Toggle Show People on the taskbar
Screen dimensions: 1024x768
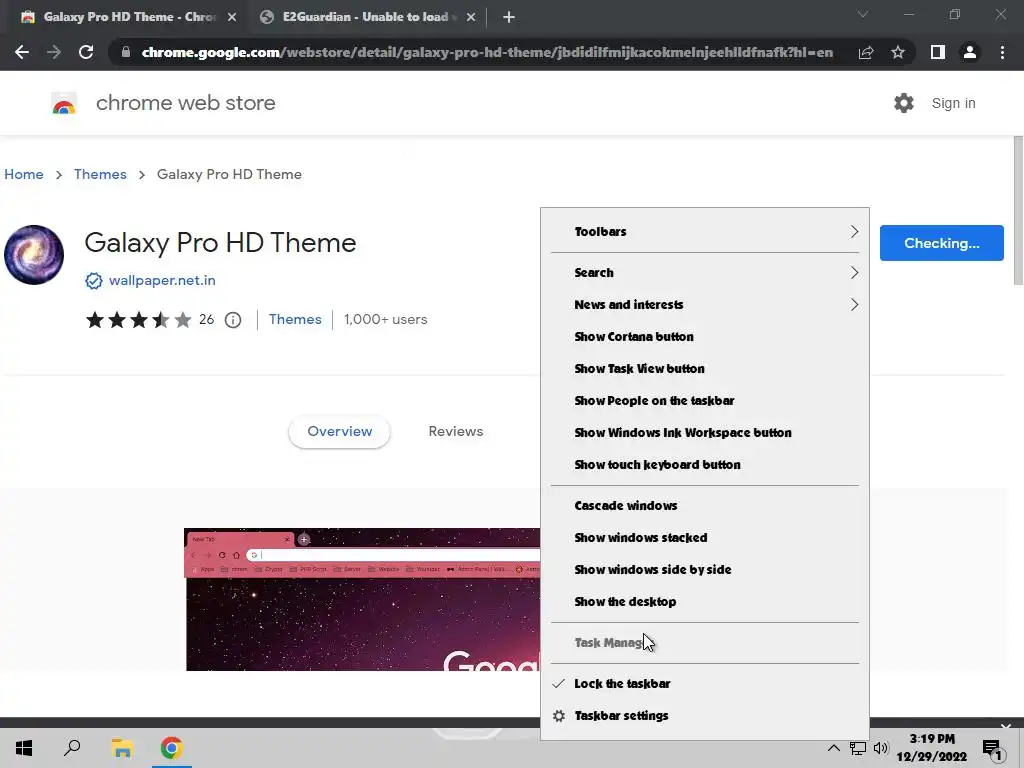pos(705,401)
